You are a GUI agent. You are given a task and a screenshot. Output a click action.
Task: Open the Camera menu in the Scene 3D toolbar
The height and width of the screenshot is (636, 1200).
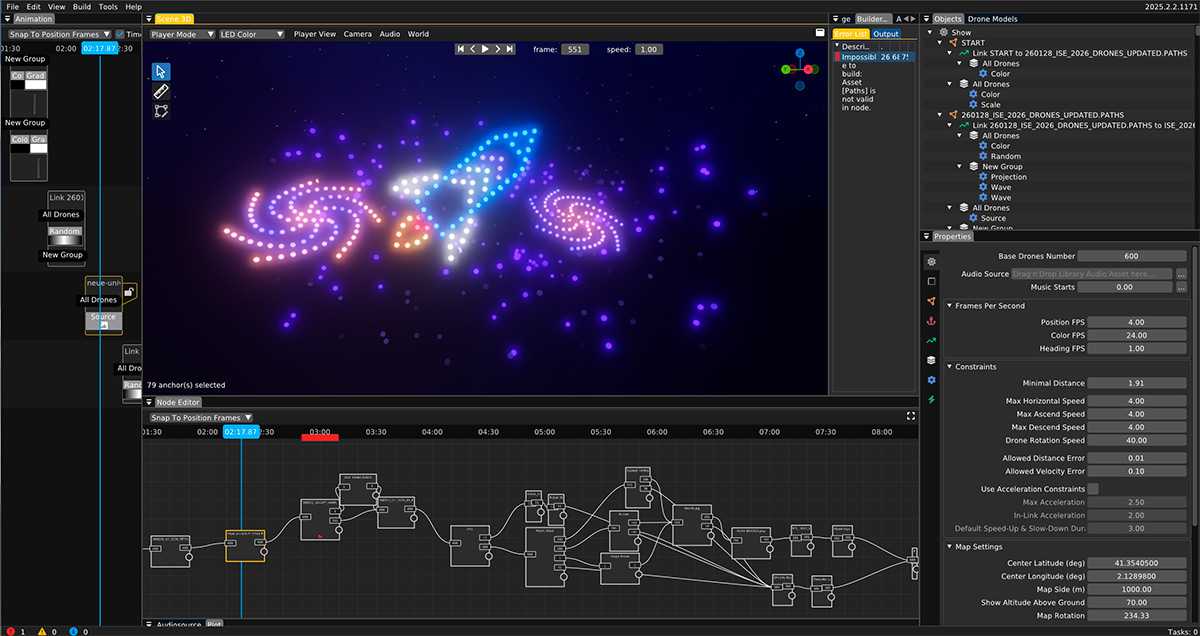point(357,34)
